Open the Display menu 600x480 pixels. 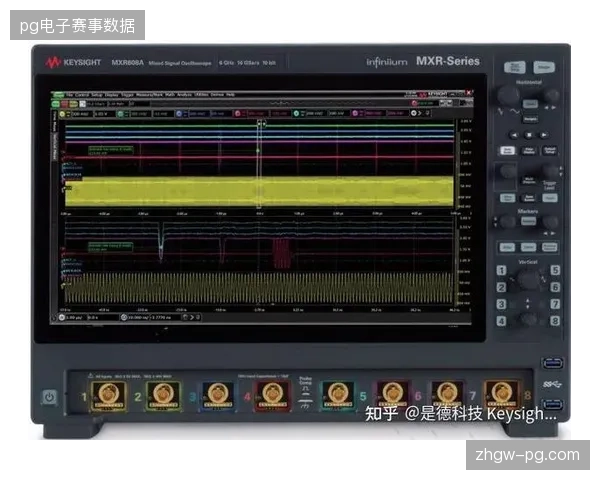[x=112, y=95]
